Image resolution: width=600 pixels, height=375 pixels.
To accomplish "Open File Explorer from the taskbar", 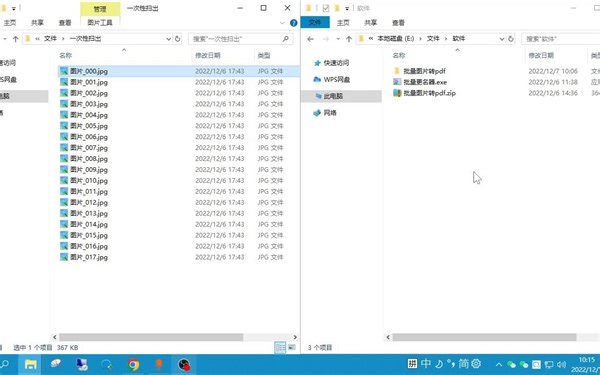I will click(x=31, y=364).
